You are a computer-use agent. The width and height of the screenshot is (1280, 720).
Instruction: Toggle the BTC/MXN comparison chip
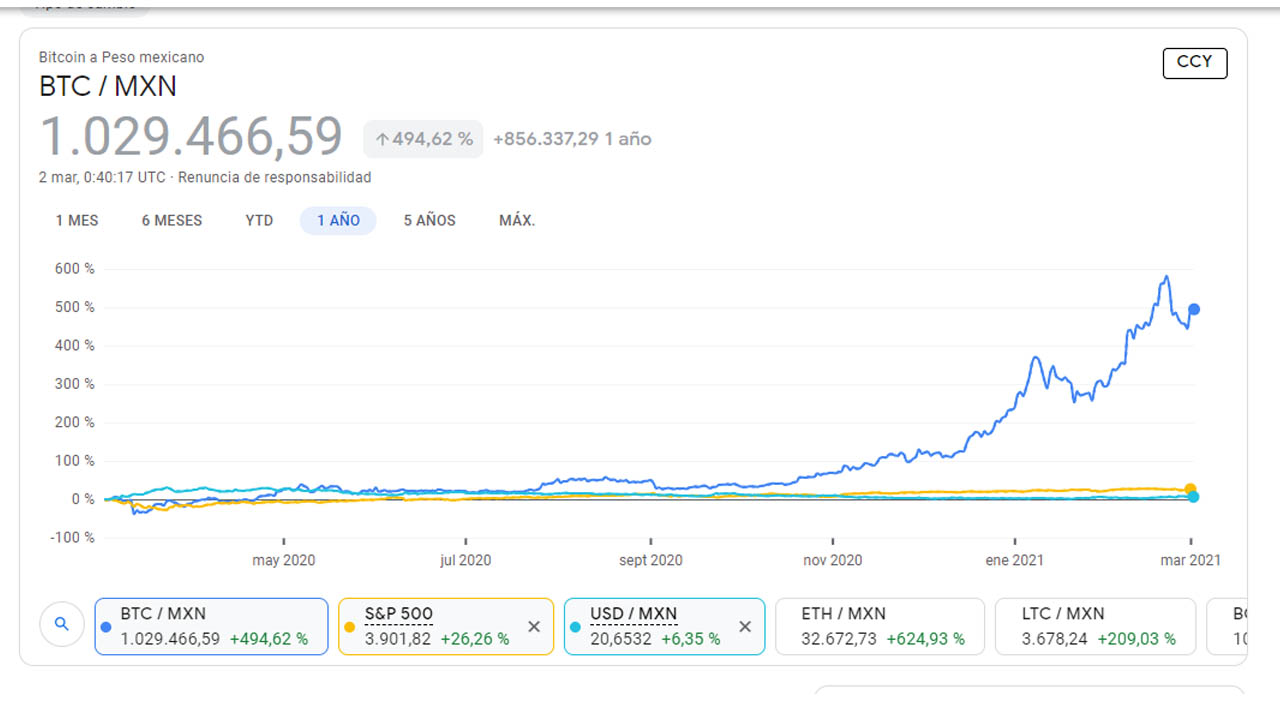(210, 626)
